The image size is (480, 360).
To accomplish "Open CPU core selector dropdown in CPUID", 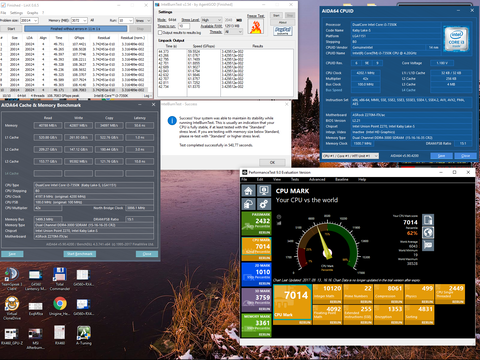I will (x=350, y=156).
